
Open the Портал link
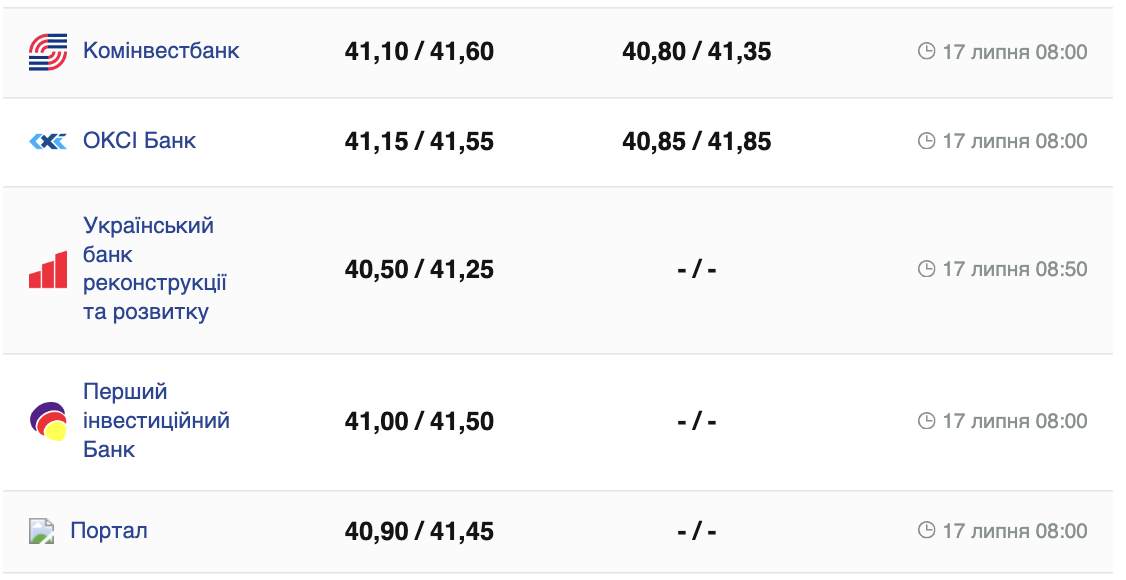(109, 530)
